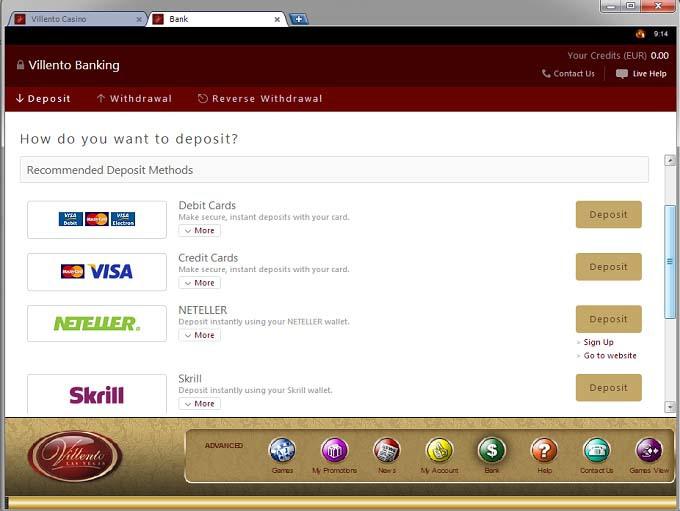Open the Bank dollar icon

click(492, 451)
